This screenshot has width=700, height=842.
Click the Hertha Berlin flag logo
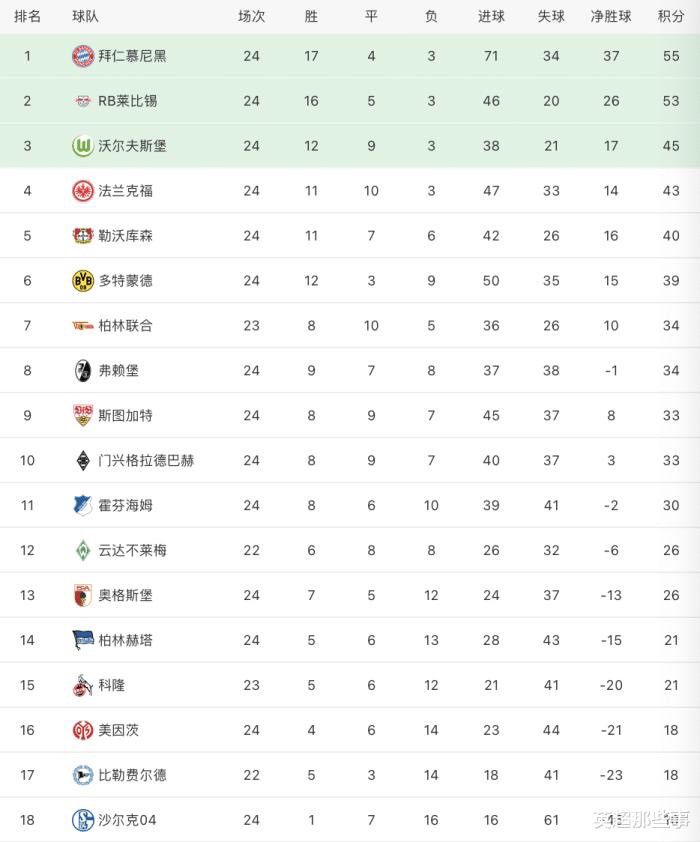(83, 640)
